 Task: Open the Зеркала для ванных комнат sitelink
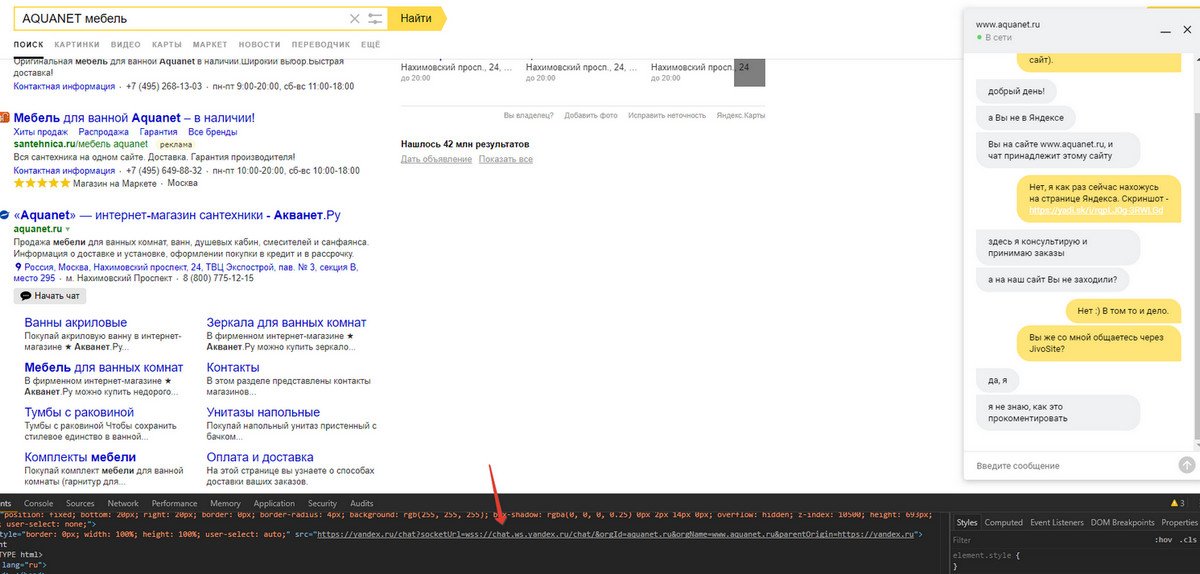coord(286,323)
